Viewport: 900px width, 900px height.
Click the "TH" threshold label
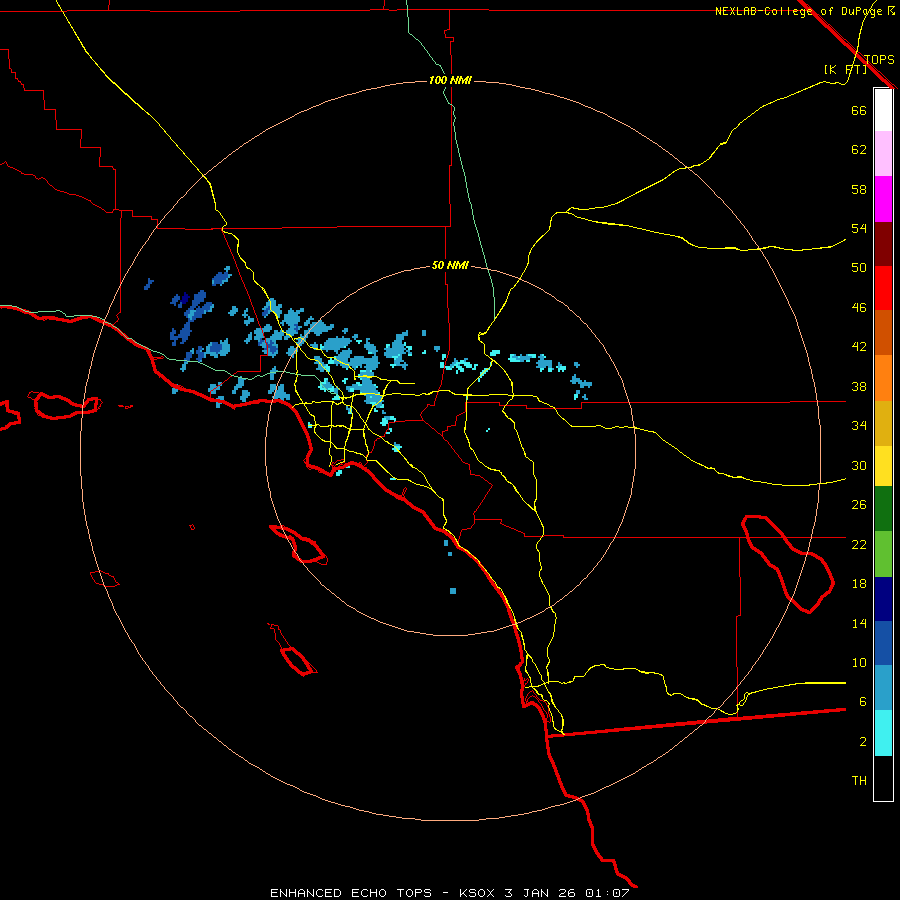[x=859, y=781]
